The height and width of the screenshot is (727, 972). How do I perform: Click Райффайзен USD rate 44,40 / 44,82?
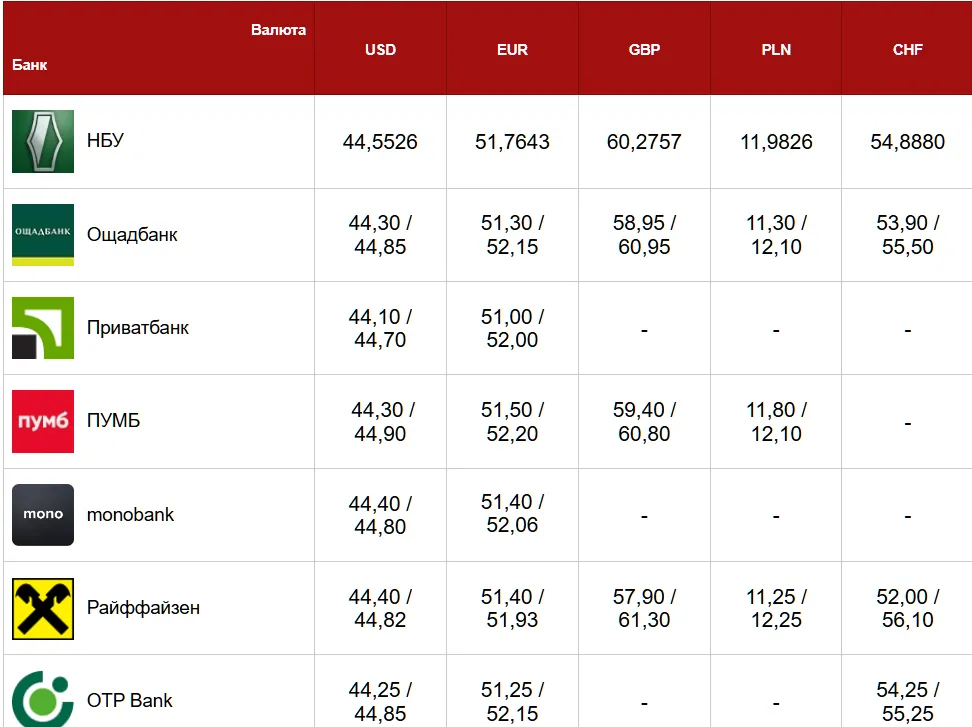(380, 608)
